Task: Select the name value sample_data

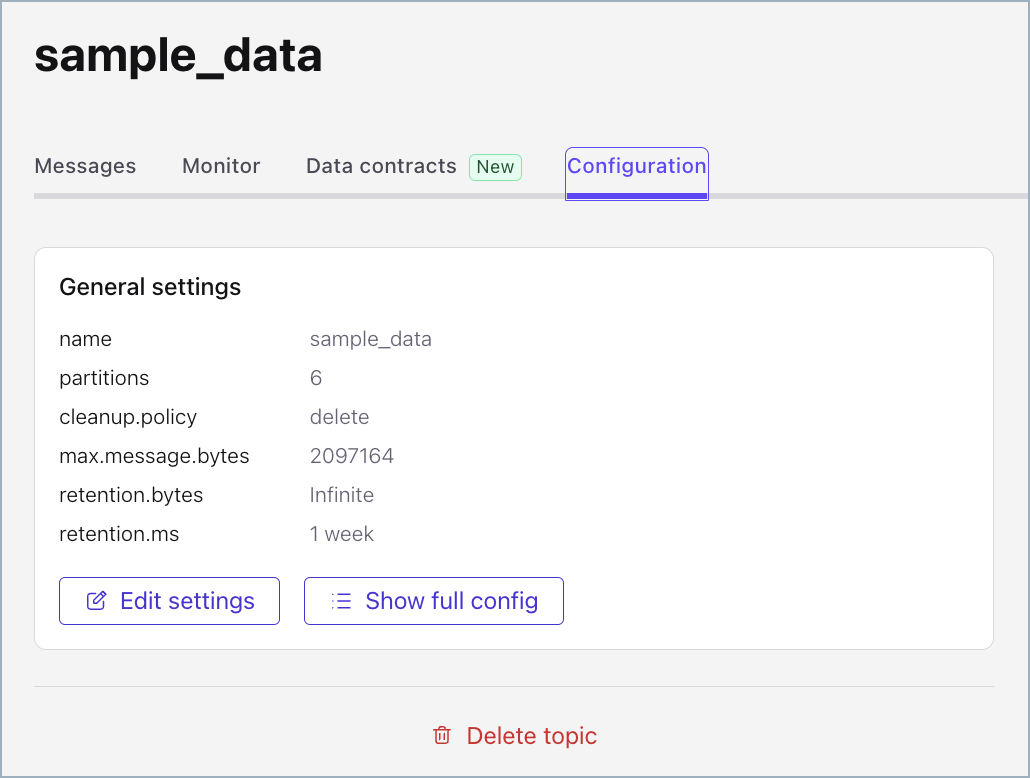Action: (371, 339)
